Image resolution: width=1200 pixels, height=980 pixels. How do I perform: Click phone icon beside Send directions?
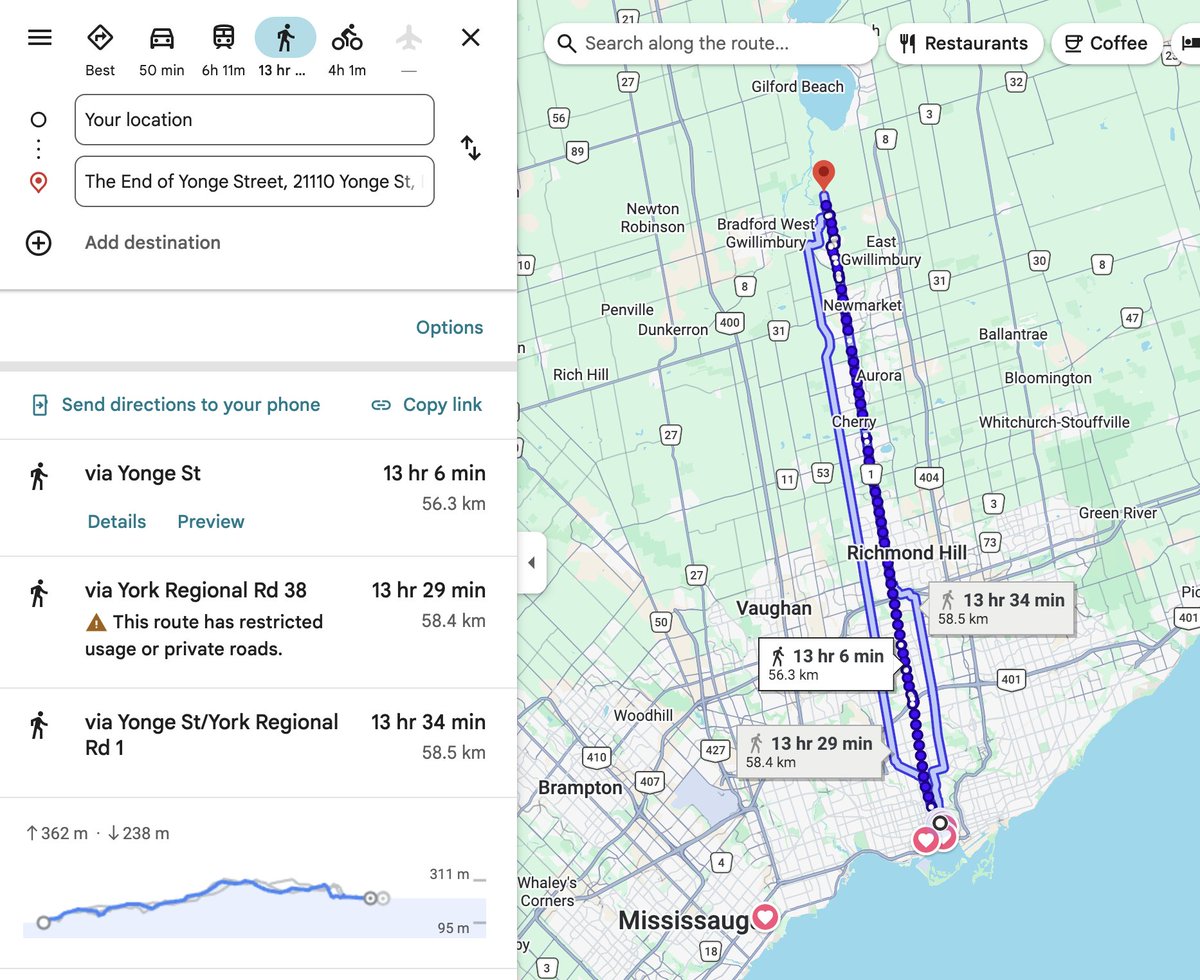coord(39,405)
